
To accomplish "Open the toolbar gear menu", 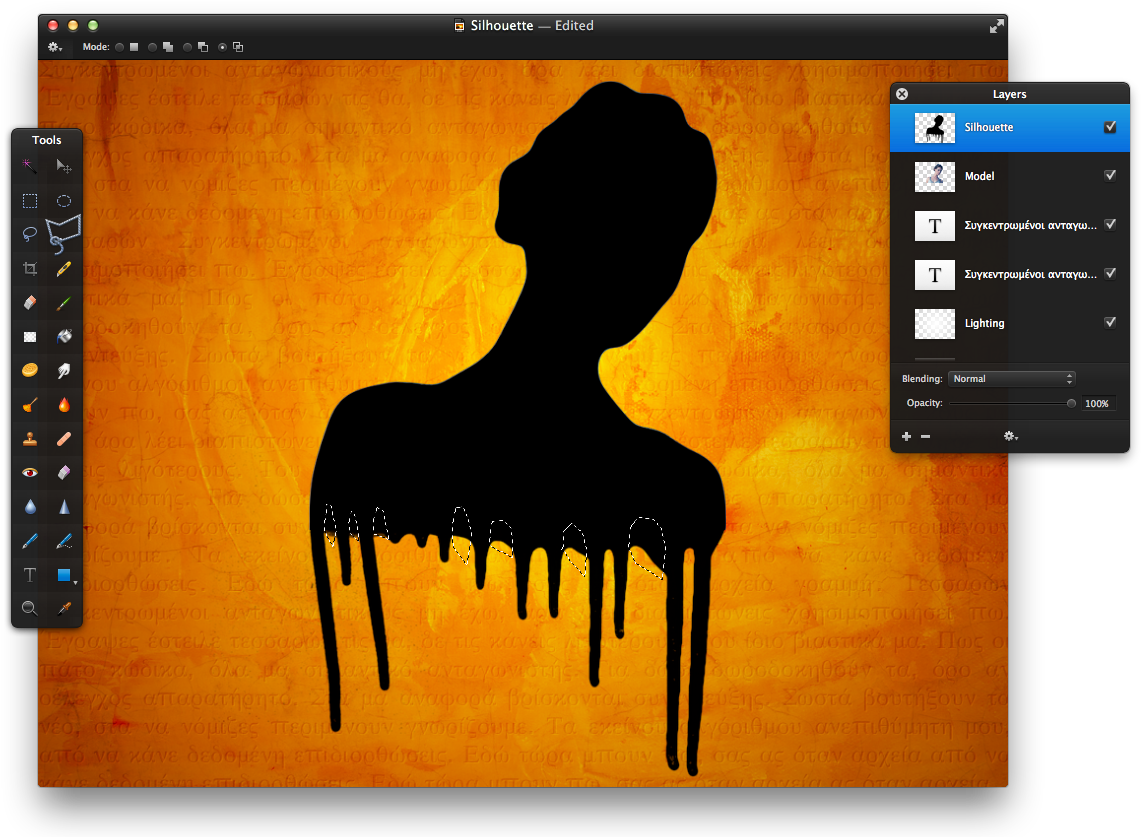I will (x=52, y=46).
